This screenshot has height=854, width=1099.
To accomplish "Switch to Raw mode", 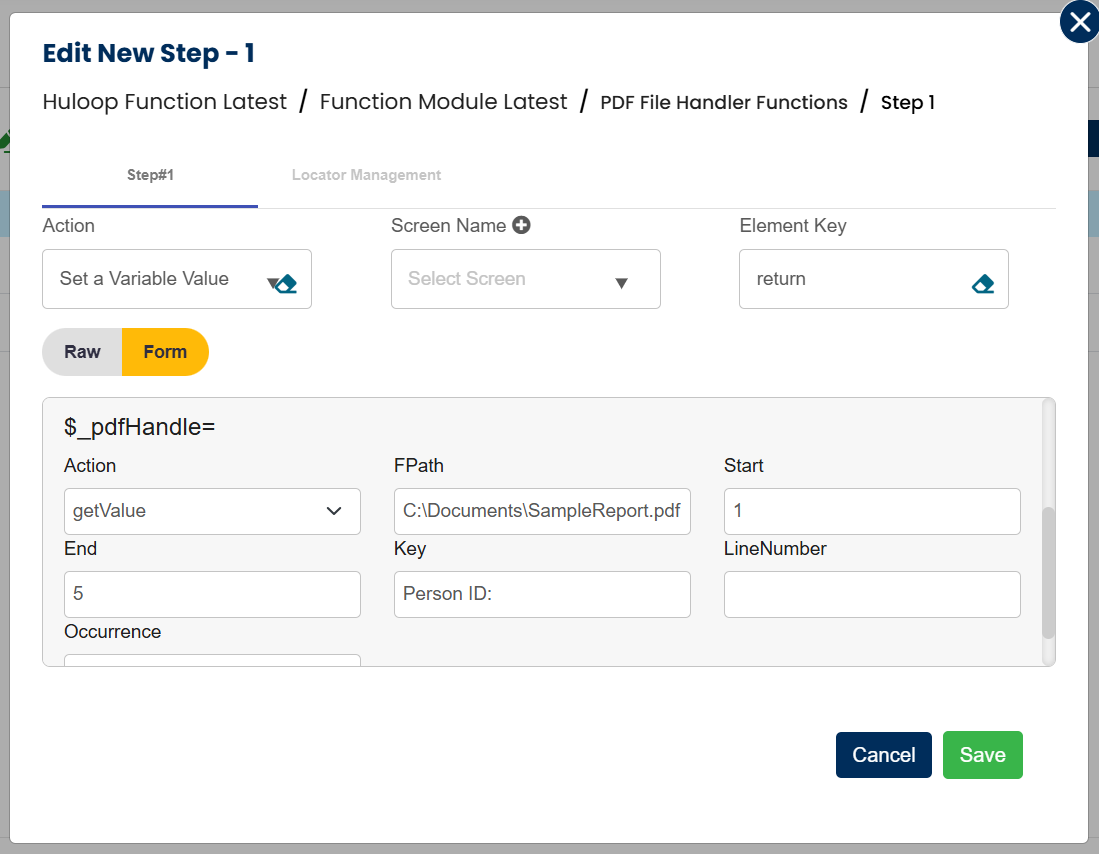I will click(x=83, y=352).
